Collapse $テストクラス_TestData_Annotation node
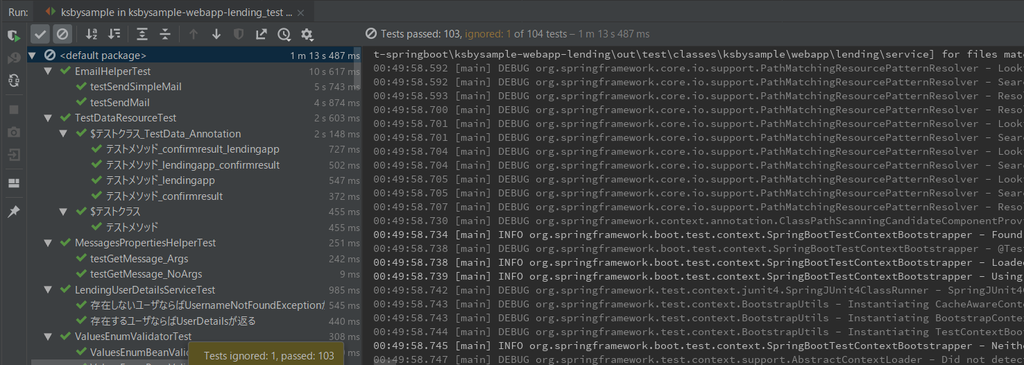This screenshot has height=365, width=1024. coord(63,134)
